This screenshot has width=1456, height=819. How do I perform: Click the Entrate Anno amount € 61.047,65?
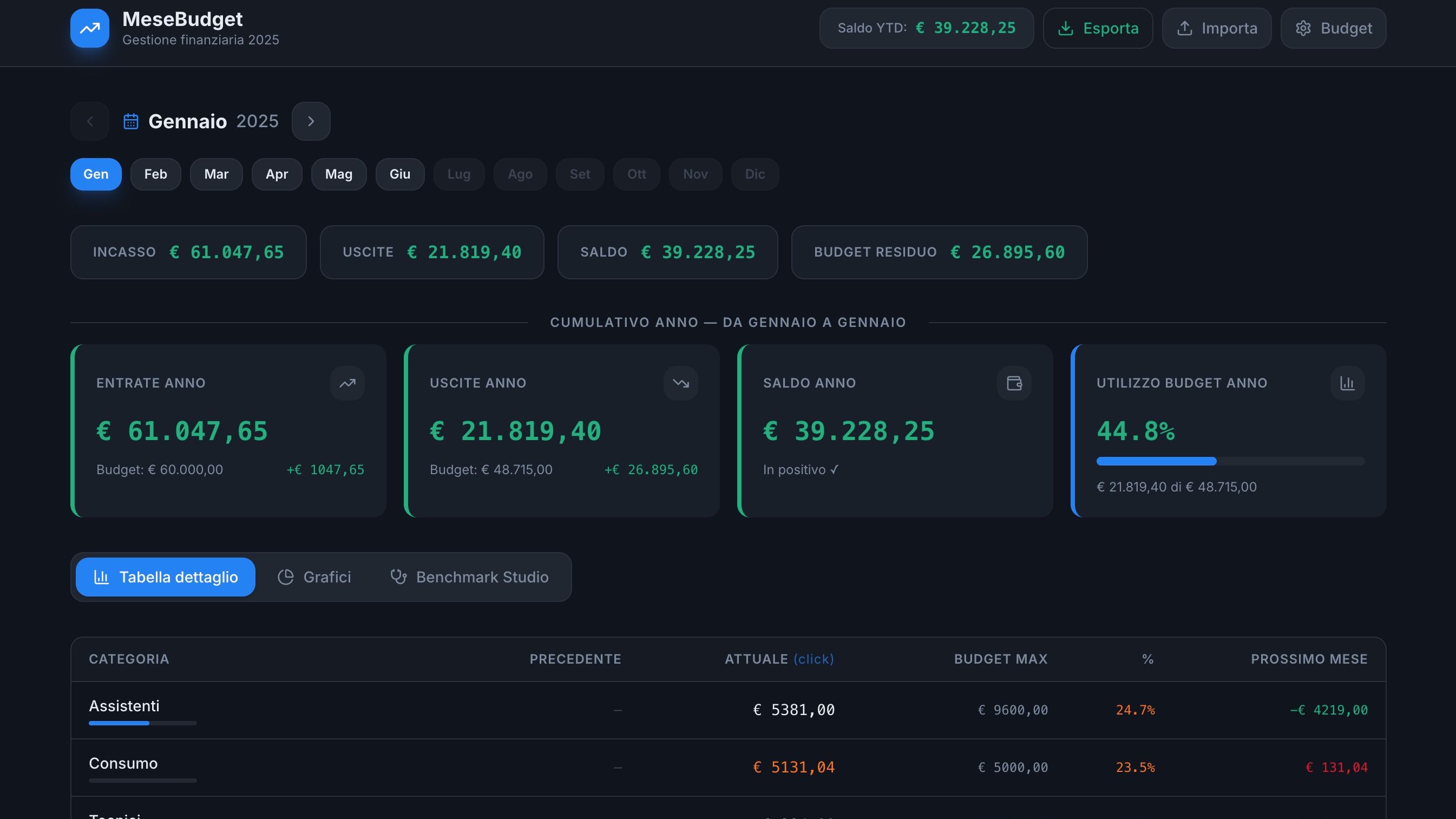tap(182, 431)
